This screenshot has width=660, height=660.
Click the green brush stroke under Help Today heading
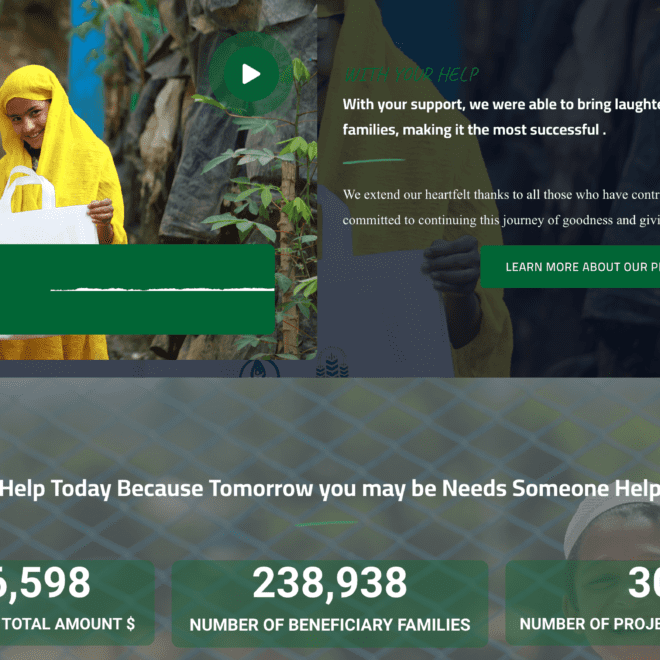click(x=327, y=523)
